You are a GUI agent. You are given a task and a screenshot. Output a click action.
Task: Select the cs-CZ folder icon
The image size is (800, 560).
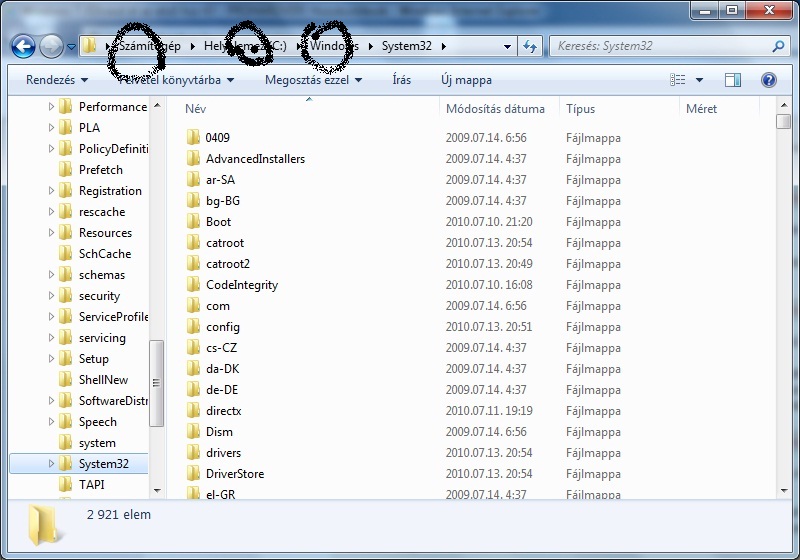point(193,347)
